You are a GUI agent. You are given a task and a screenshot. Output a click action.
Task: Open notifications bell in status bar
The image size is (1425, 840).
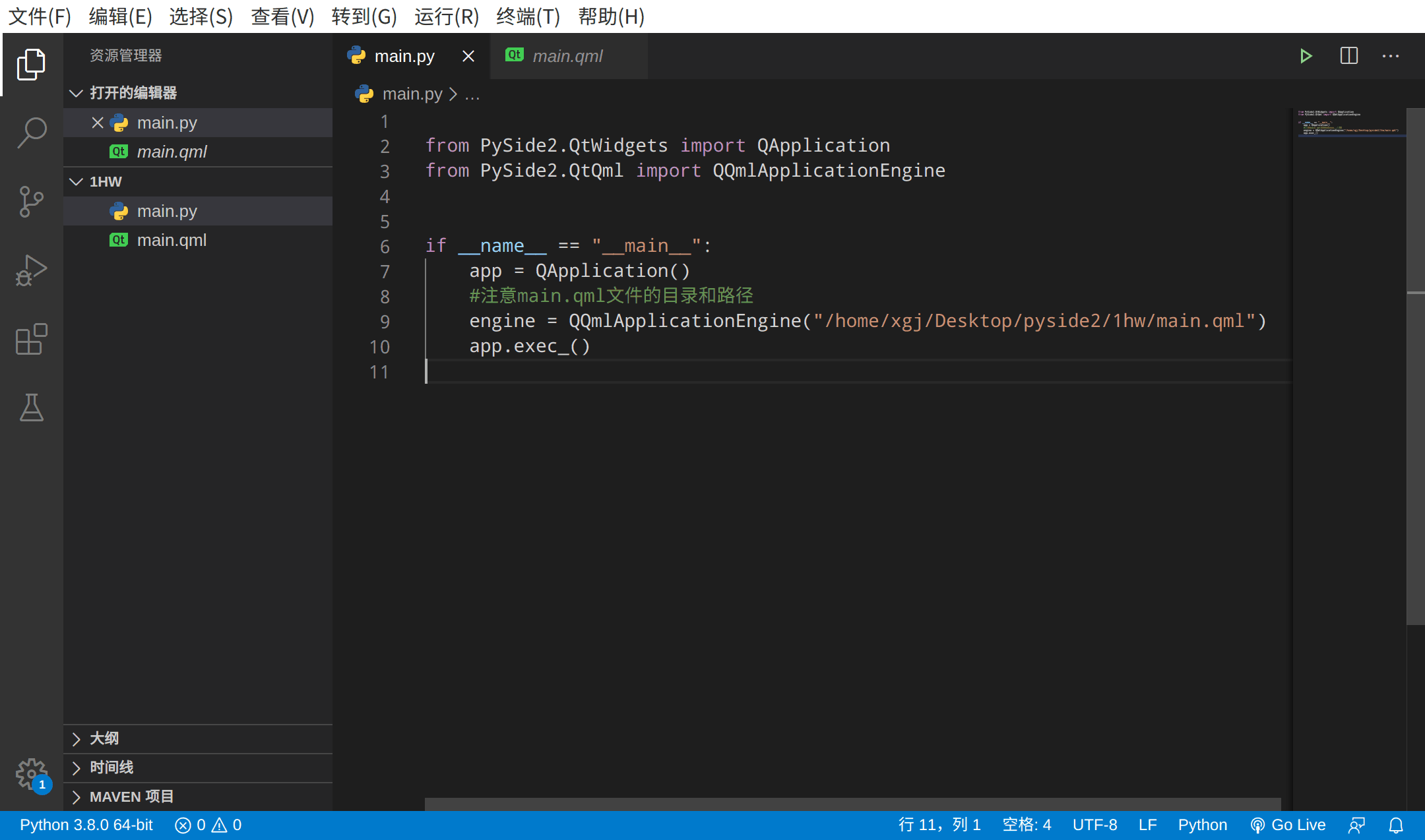1396,825
